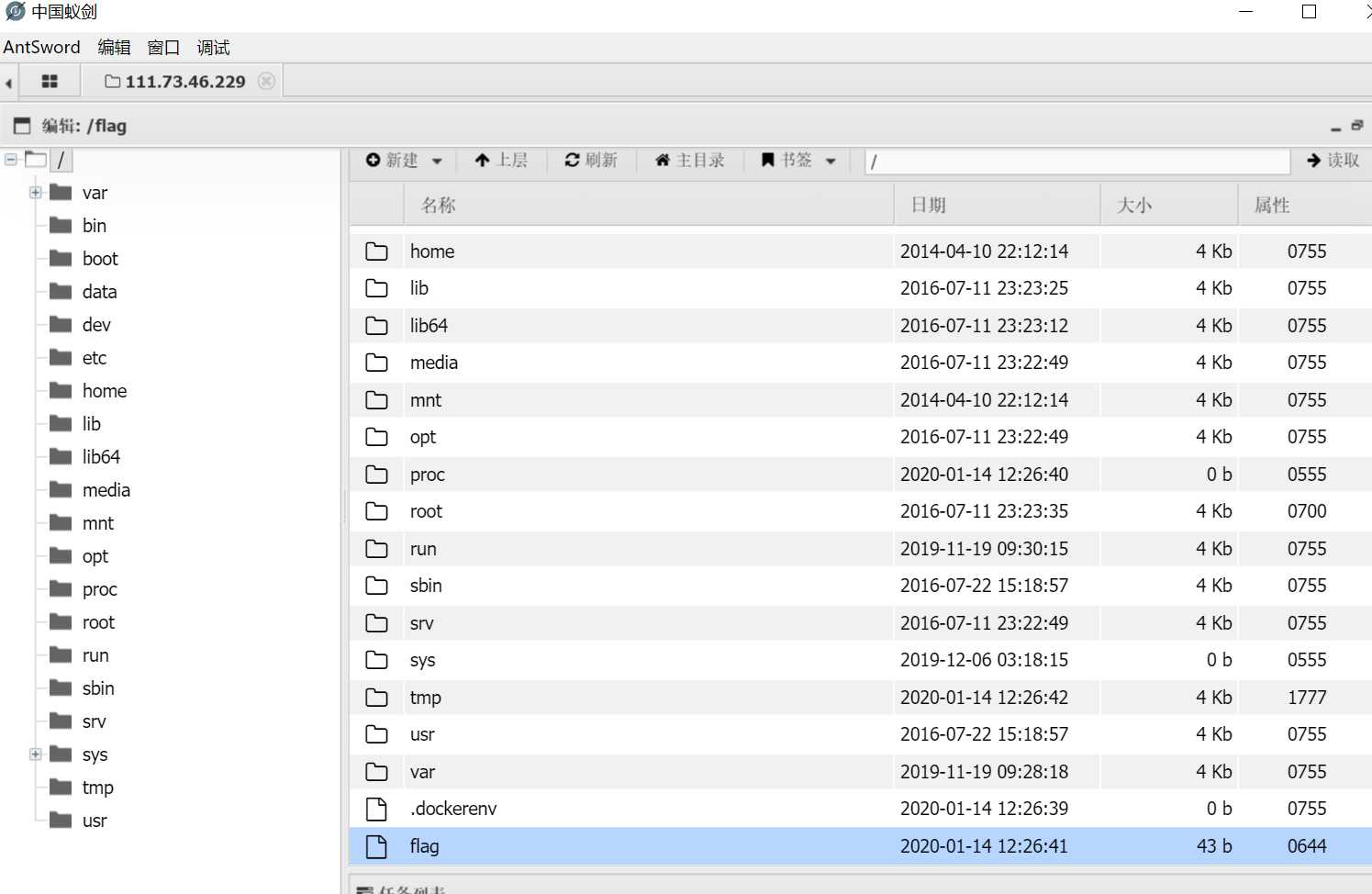Click the proc folder icon in file list

376,475
